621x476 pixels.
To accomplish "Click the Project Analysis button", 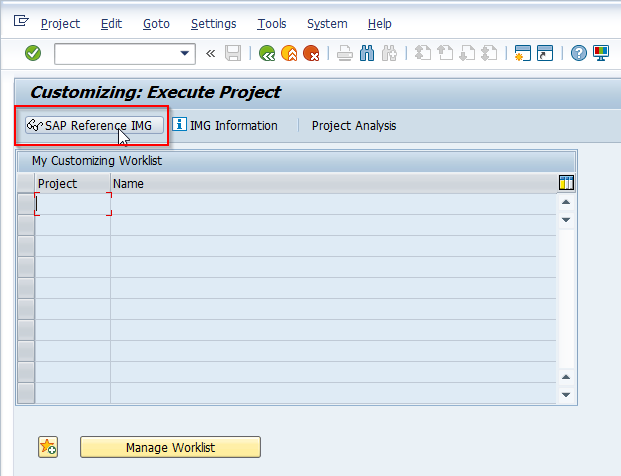I will click(x=354, y=126).
